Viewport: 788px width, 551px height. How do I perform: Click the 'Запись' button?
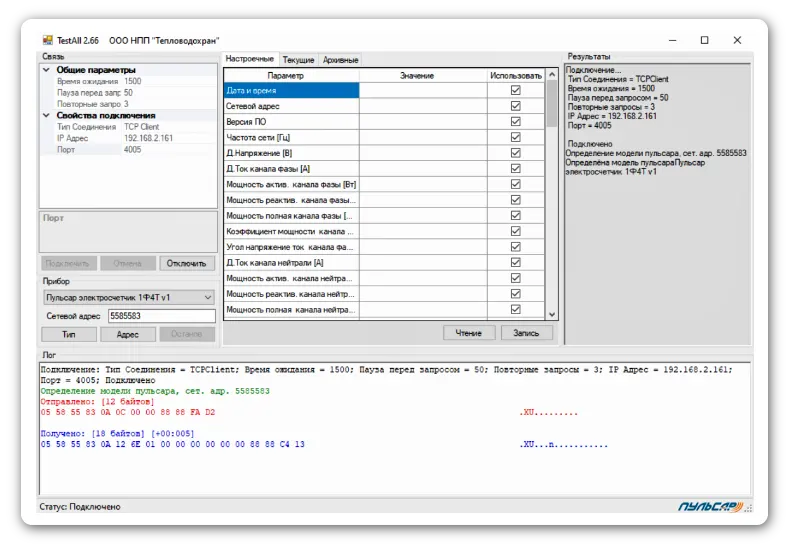pos(525,333)
